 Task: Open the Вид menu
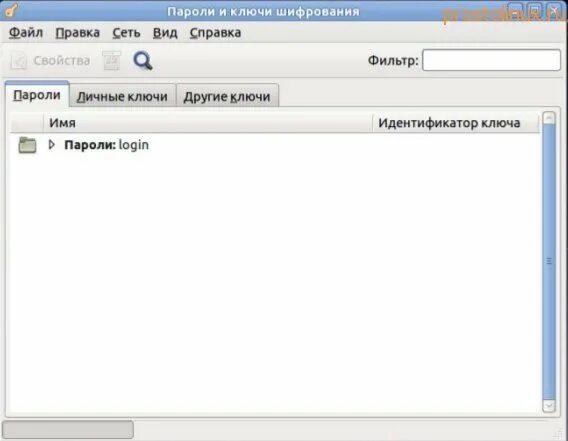[x=165, y=33]
